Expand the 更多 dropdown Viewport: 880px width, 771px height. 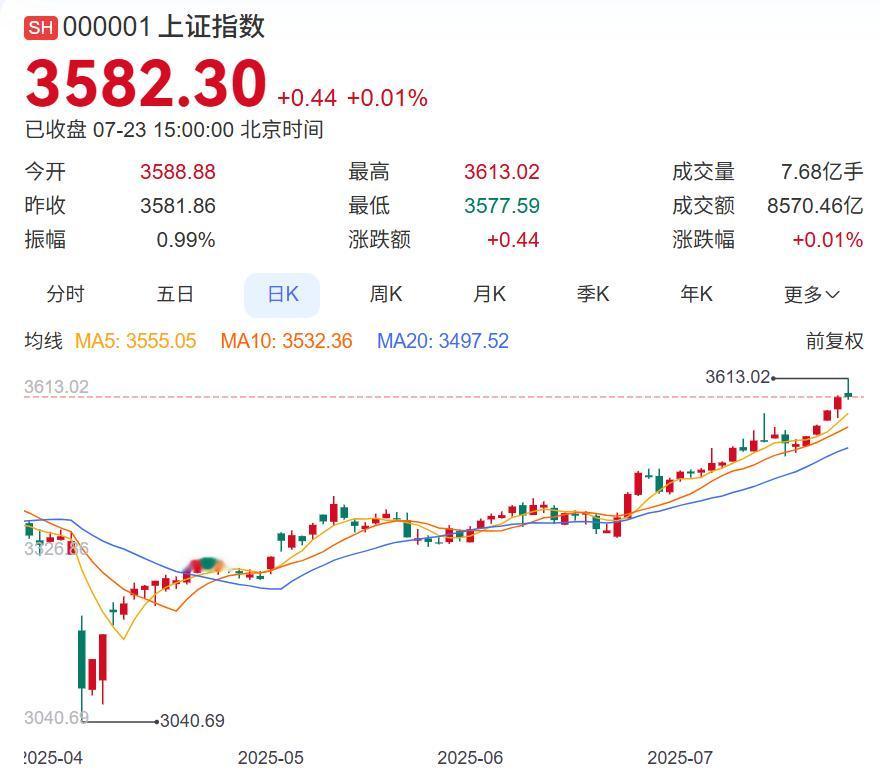[x=812, y=295]
